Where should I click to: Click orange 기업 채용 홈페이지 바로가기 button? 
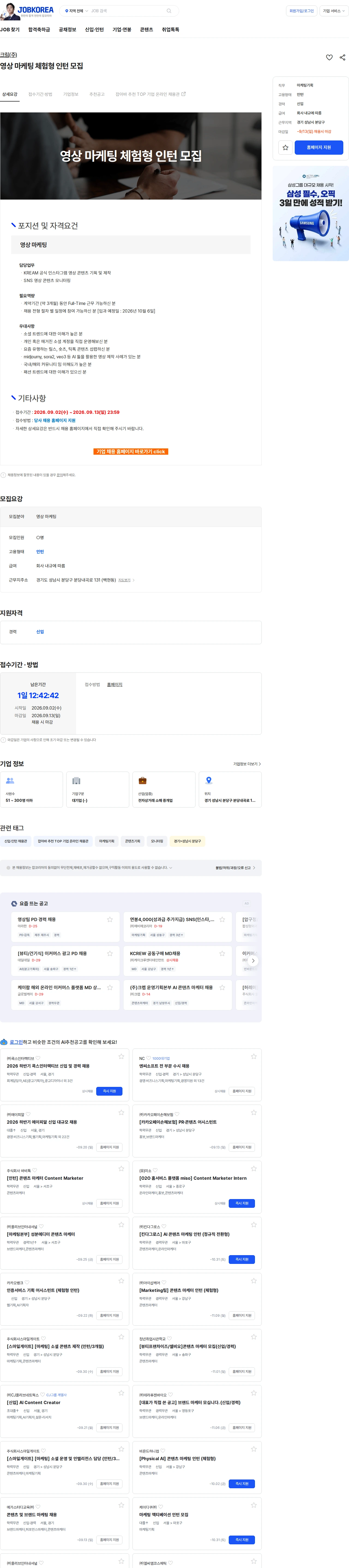pyautogui.click(x=131, y=451)
